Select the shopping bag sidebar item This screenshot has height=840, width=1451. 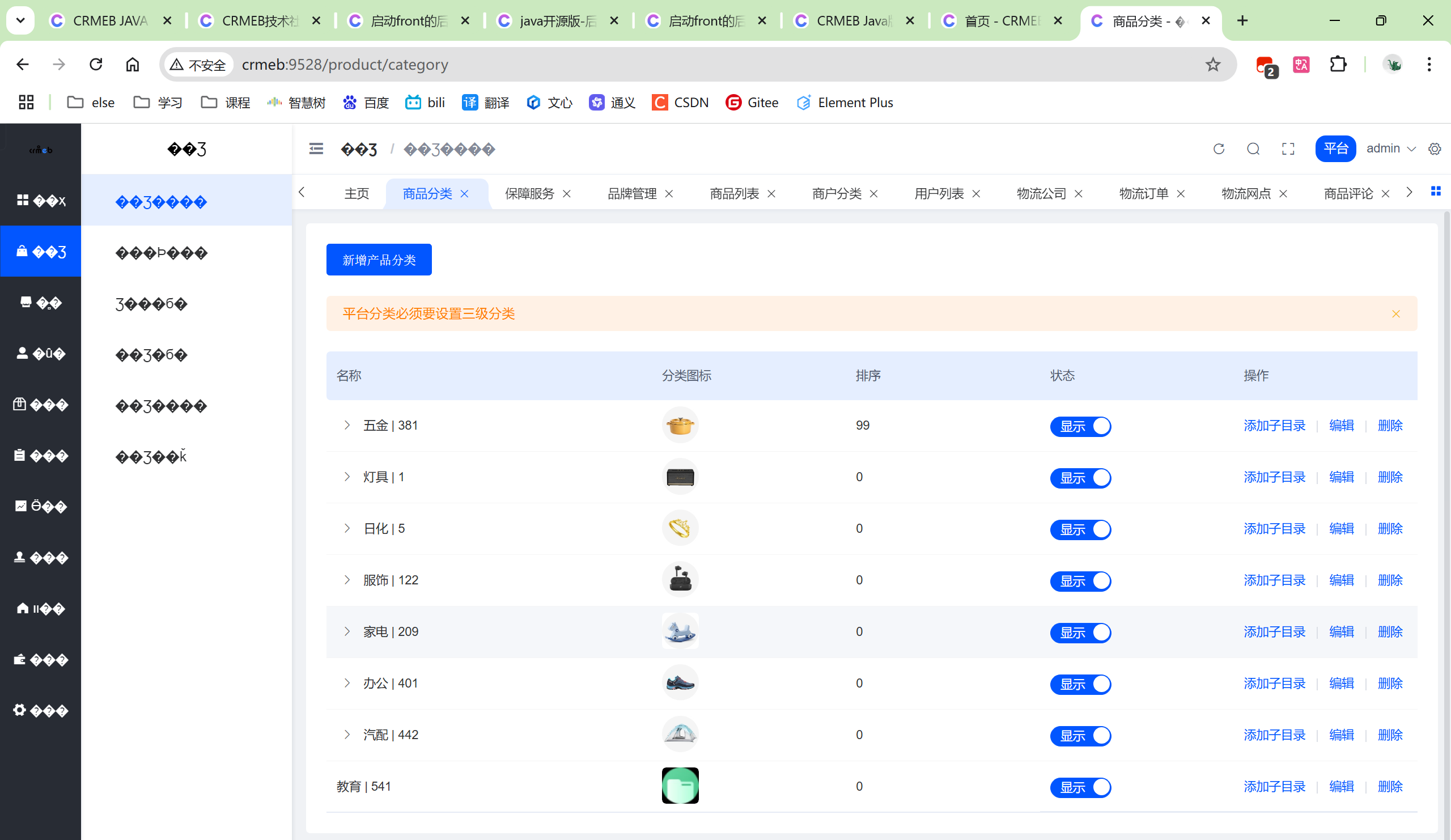coord(40,252)
